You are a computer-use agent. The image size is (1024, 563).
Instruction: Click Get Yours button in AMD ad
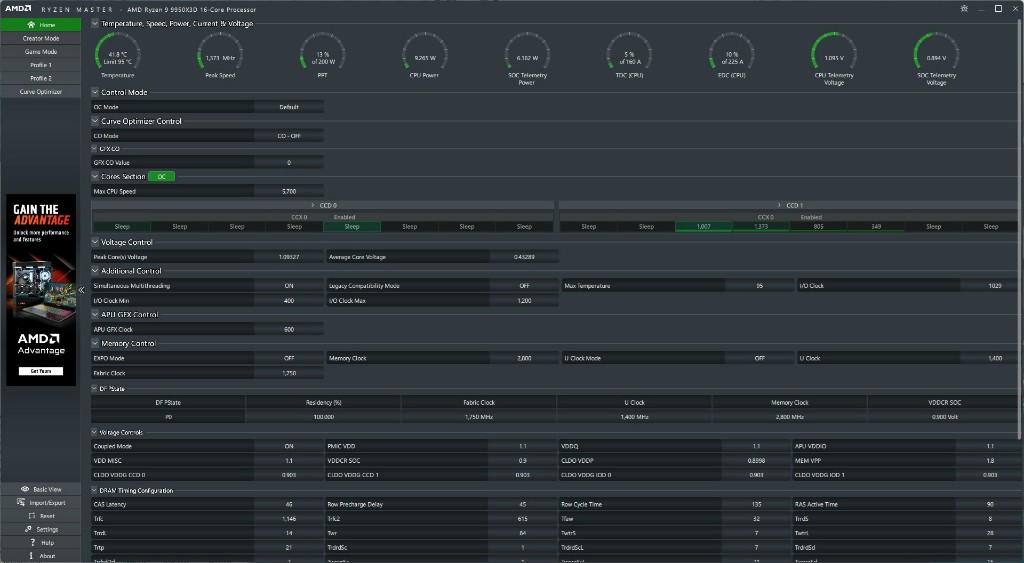[41, 371]
